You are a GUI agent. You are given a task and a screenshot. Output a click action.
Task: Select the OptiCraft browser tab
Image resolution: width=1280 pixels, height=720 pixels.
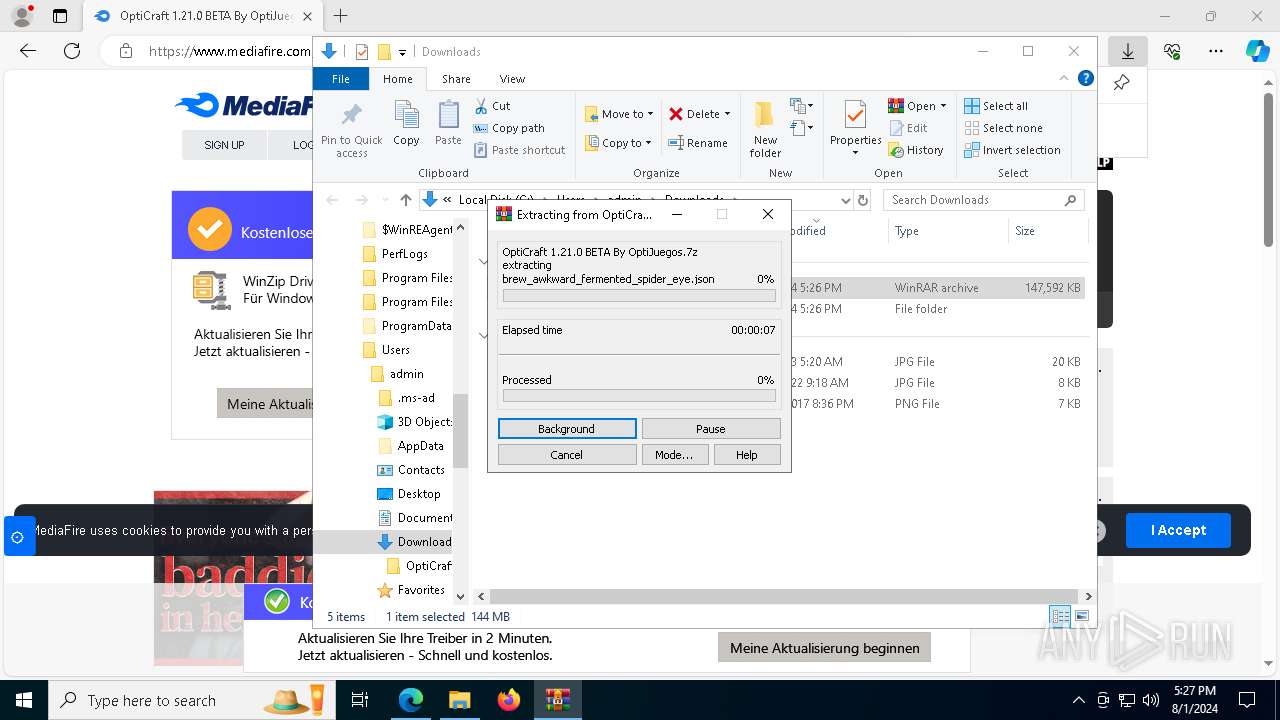point(202,16)
